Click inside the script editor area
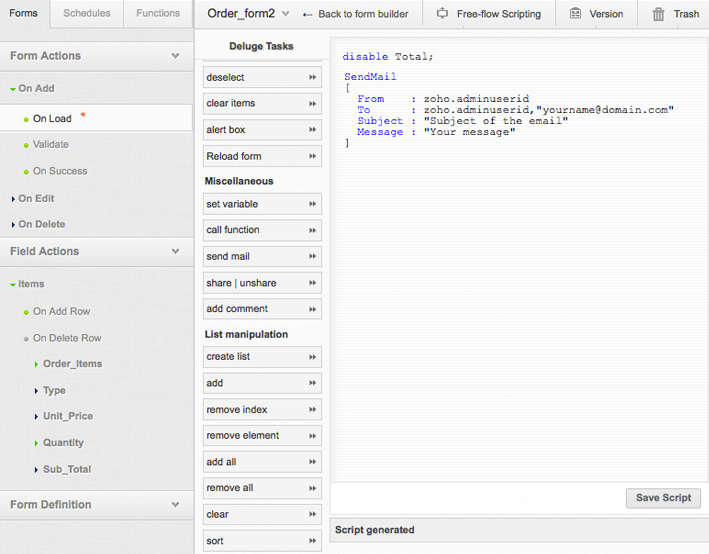 [520, 300]
